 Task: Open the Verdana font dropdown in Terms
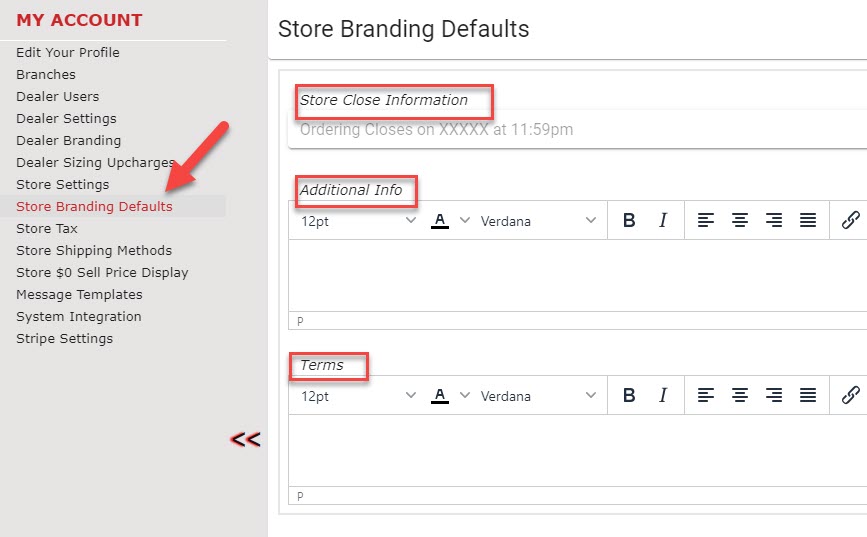(538, 395)
